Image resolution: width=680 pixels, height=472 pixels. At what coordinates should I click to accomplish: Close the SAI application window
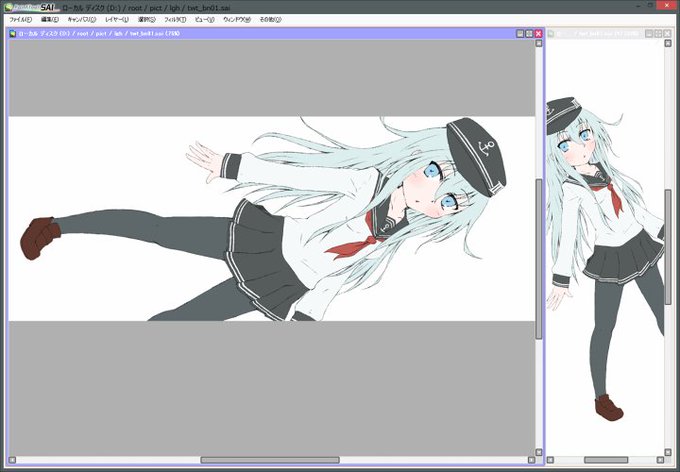[x=667, y=5]
